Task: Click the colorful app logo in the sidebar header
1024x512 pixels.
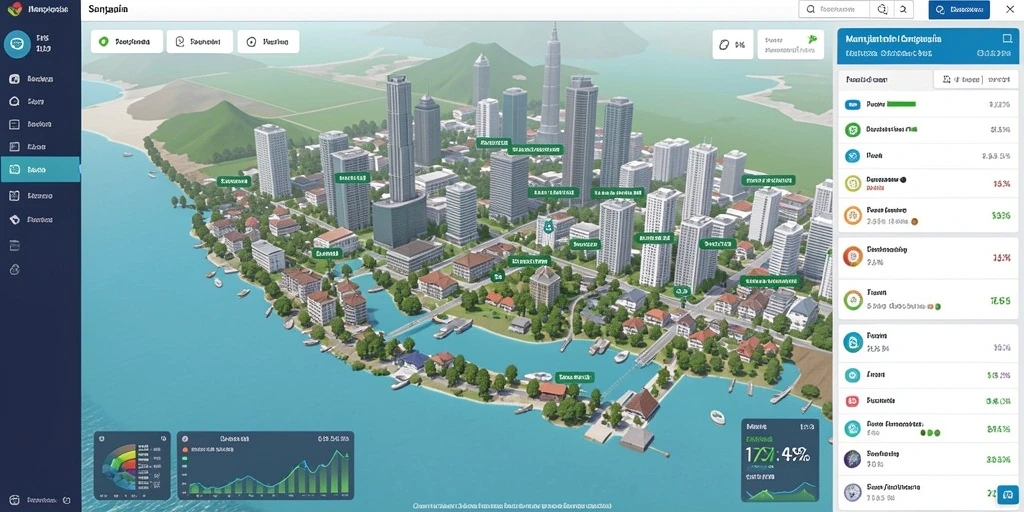Action: (x=14, y=9)
